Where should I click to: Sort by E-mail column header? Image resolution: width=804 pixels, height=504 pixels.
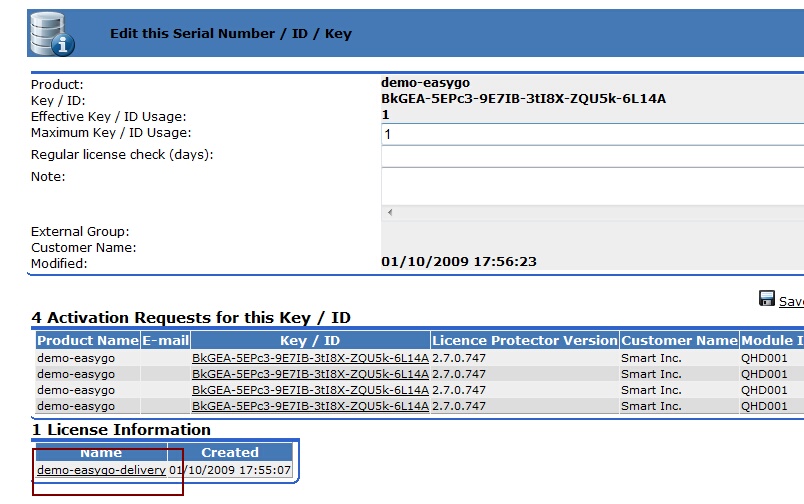[x=165, y=341]
